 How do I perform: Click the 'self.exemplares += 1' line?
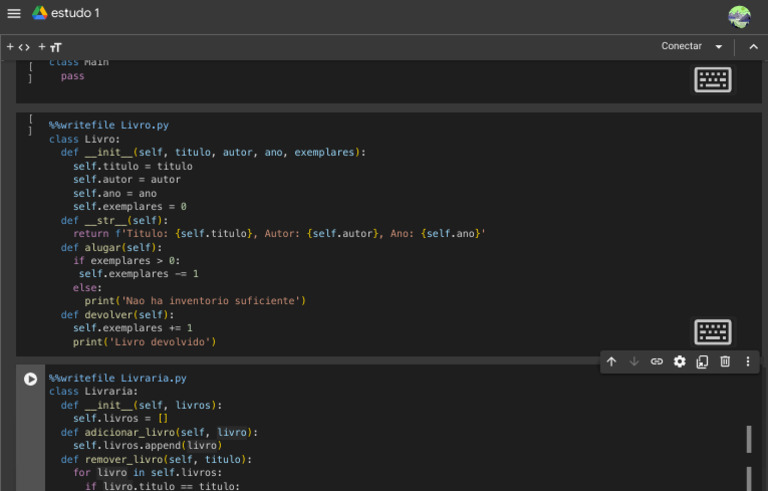point(133,327)
